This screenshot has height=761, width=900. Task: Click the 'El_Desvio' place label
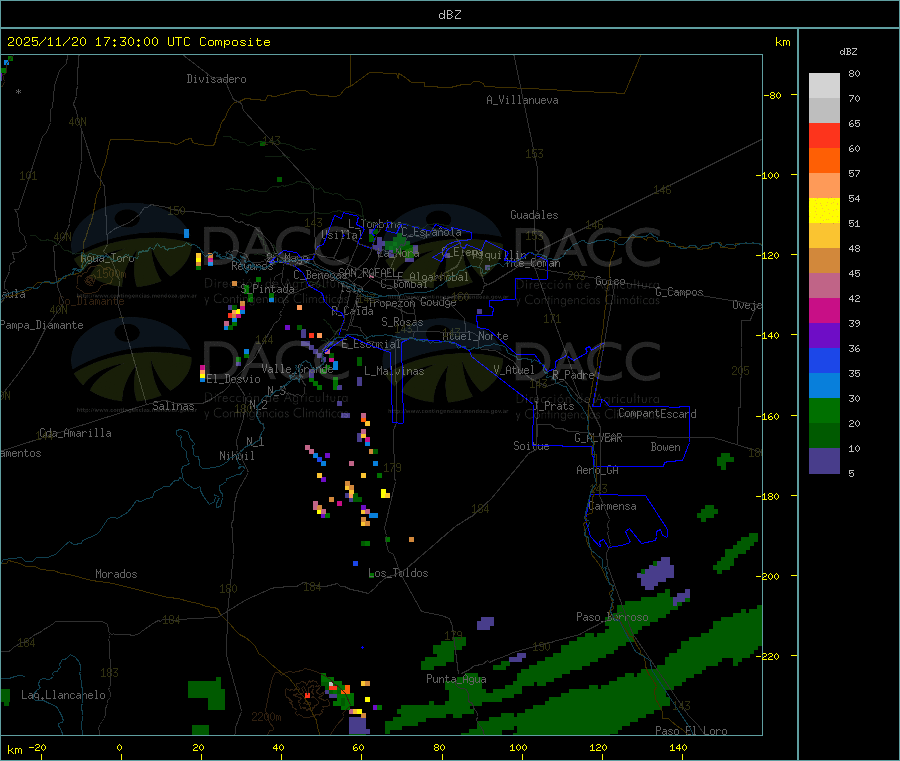click(x=234, y=379)
